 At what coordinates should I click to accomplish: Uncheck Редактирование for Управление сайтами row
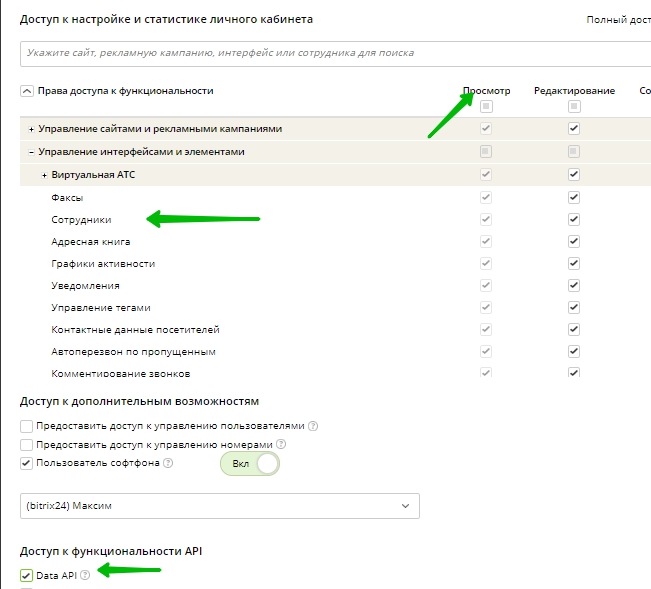click(574, 128)
